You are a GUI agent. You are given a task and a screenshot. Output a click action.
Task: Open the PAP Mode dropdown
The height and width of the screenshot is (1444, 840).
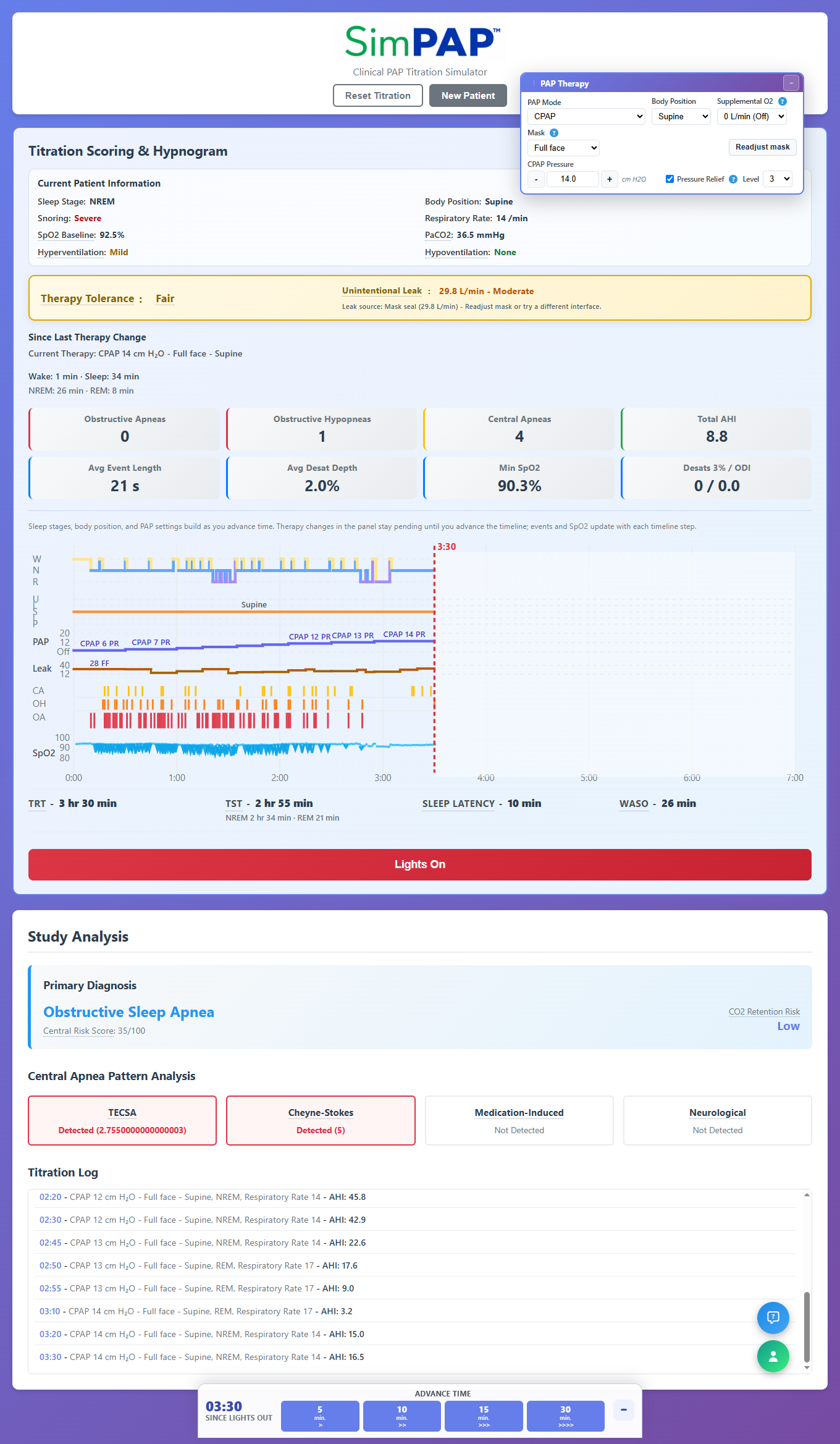coord(586,116)
